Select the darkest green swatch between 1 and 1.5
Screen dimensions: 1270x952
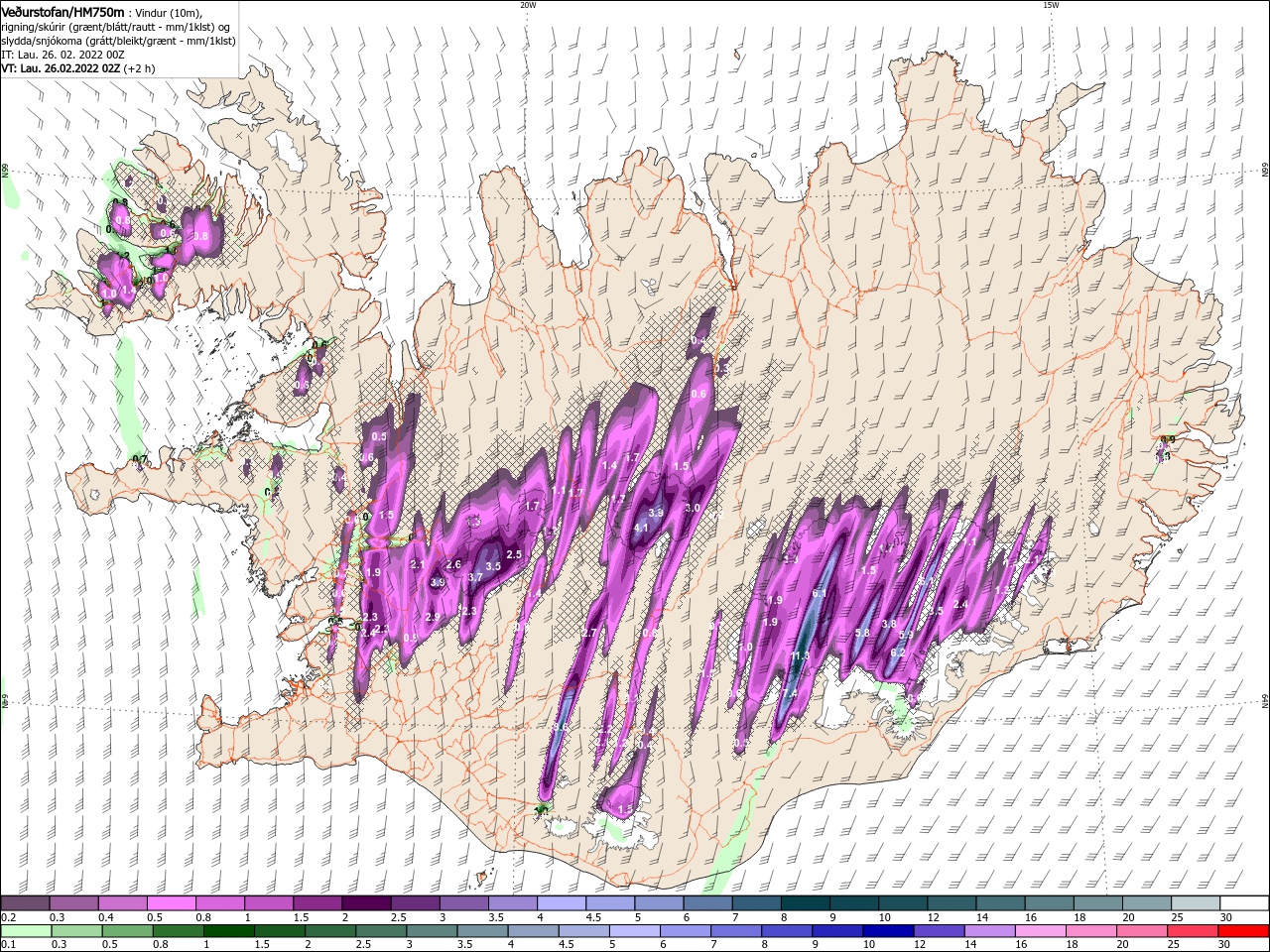[x=228, y=931]
